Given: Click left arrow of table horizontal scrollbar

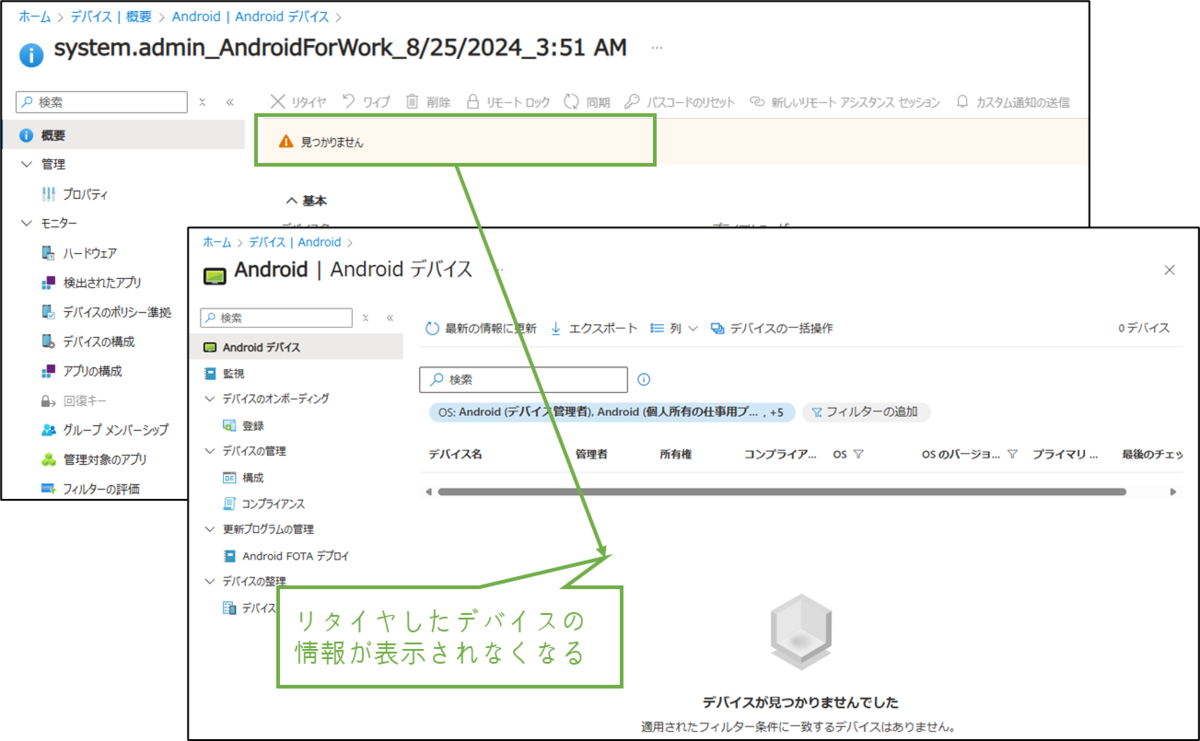Looking at the screenshot, I should [428, 492].
